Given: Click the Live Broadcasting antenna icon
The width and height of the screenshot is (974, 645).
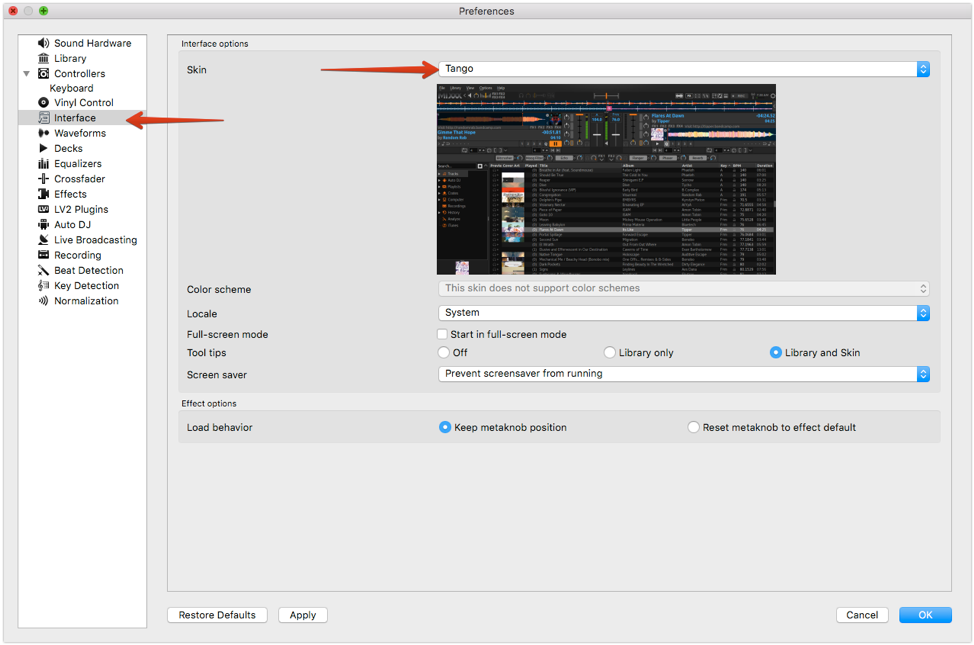Looking at the screenshot, I should point(43,240).
